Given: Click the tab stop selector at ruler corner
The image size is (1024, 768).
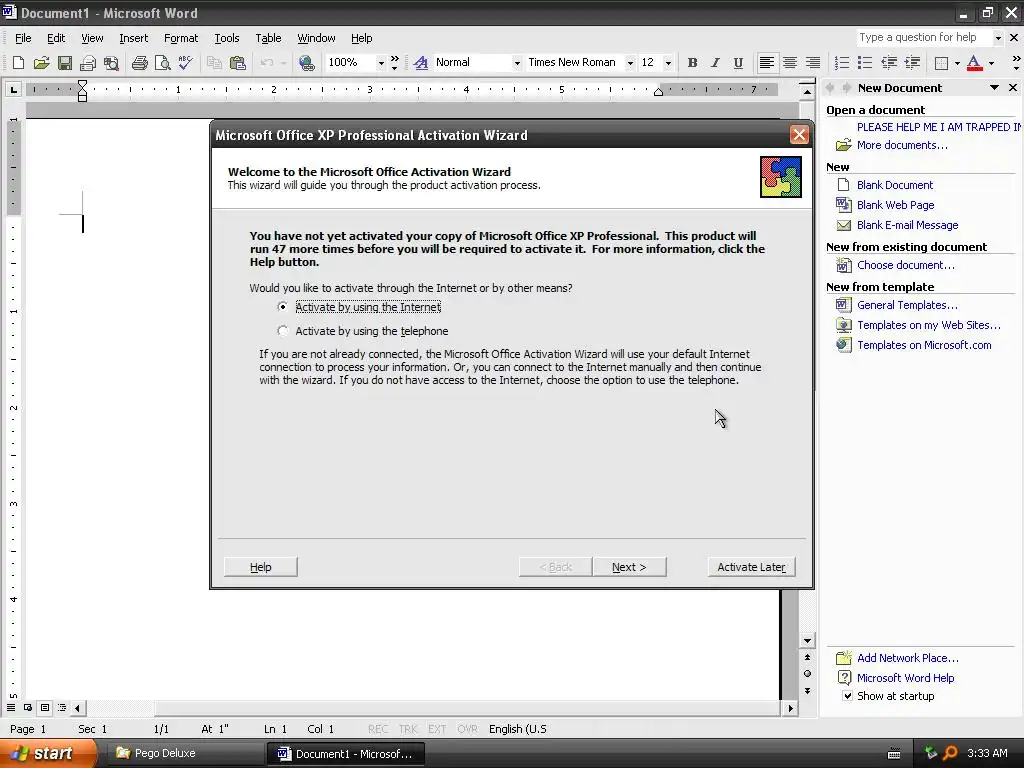Looking at the screenshot, I should pyautogui.click(x=13, y=89).
